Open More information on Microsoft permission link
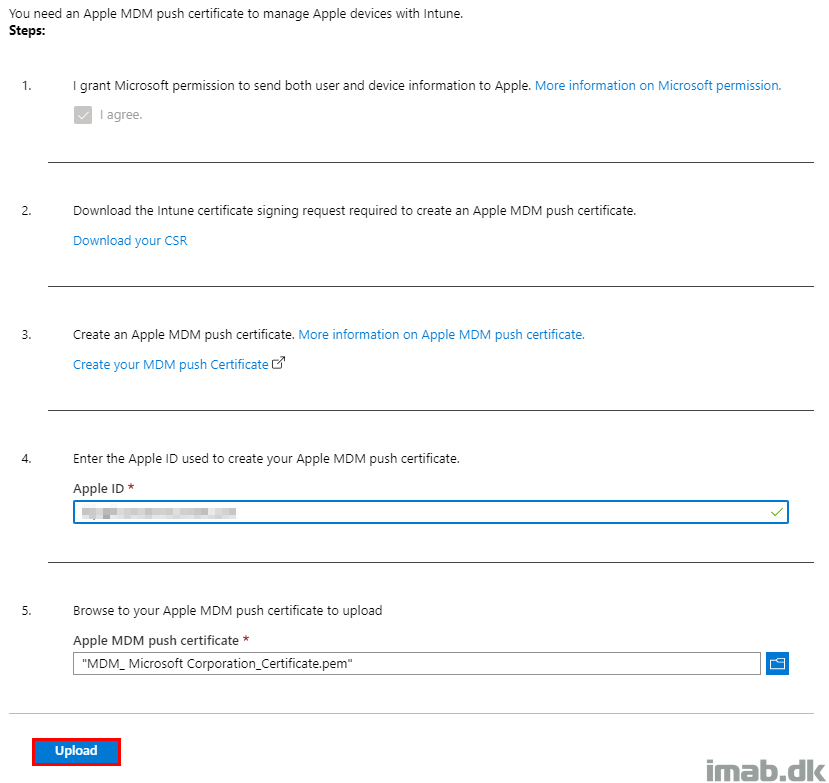Image resolution: width=829 pixels, height=783 pixels. tap(658, 86)
